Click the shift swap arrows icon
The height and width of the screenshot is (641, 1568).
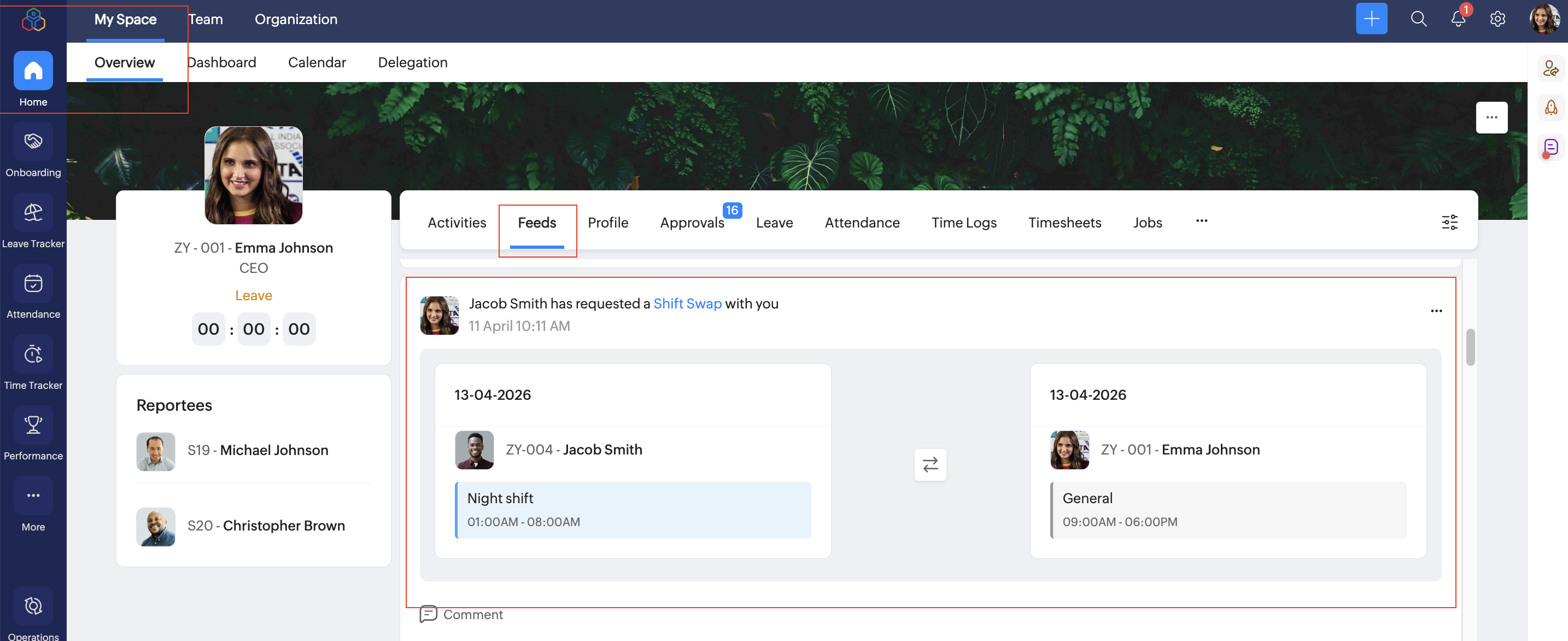[x=929, y=464]
